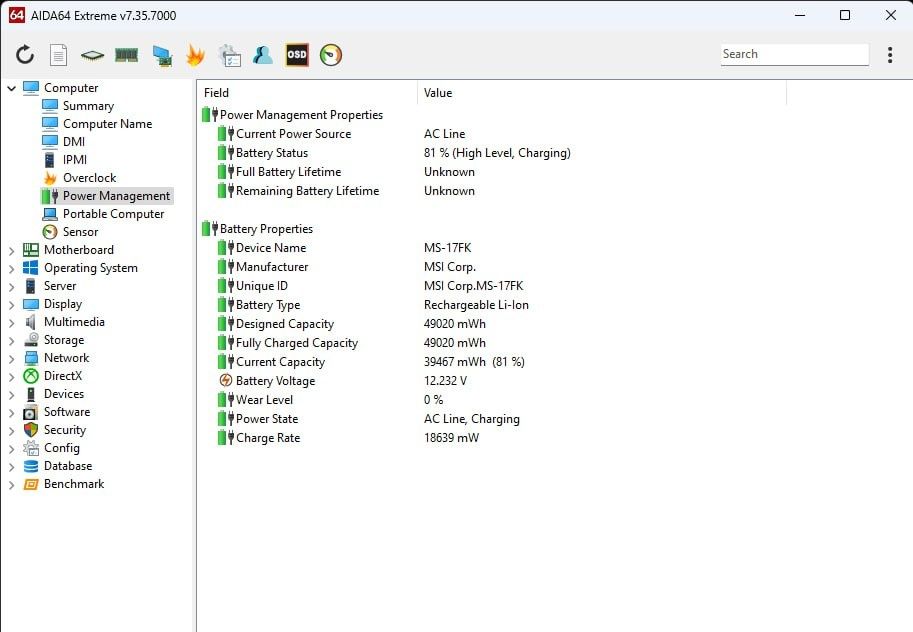
Task: Click the computer monitor toolbar icon
Action: tap(162, 56)
